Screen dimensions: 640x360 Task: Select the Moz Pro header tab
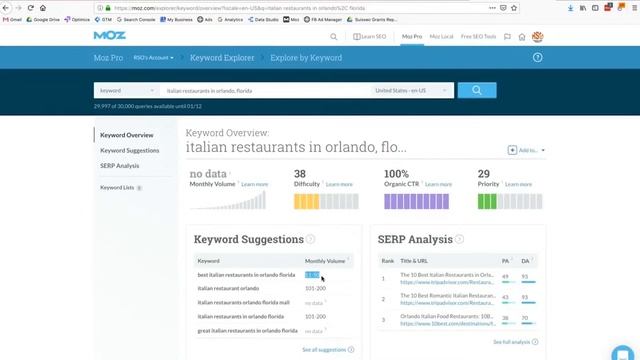(x=412, y=36)
